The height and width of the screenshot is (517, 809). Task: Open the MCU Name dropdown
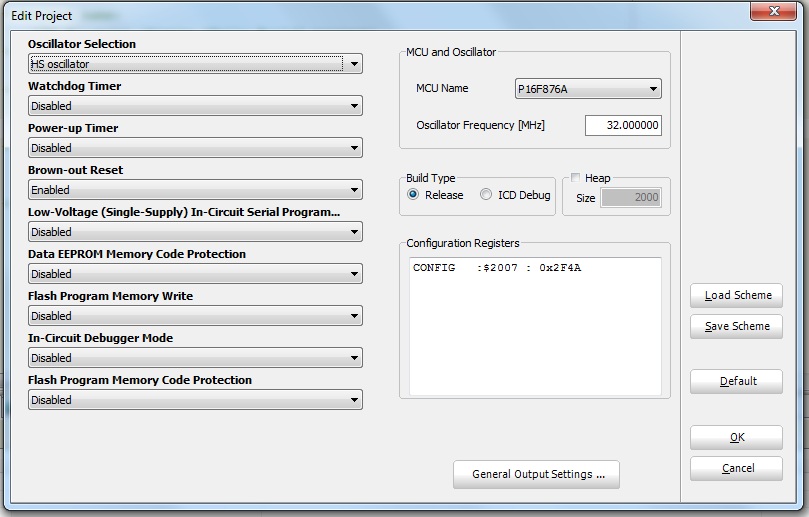click(588, 89)
